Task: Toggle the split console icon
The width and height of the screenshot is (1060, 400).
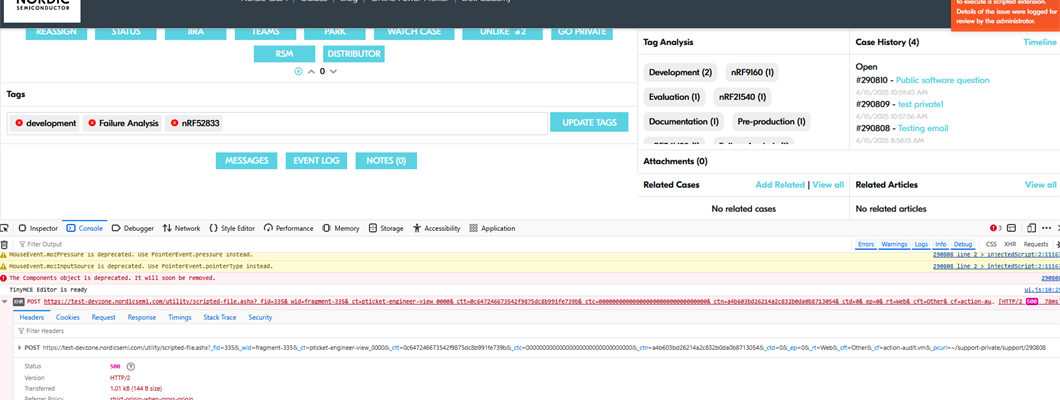Action: click(x=1011, y=228)
